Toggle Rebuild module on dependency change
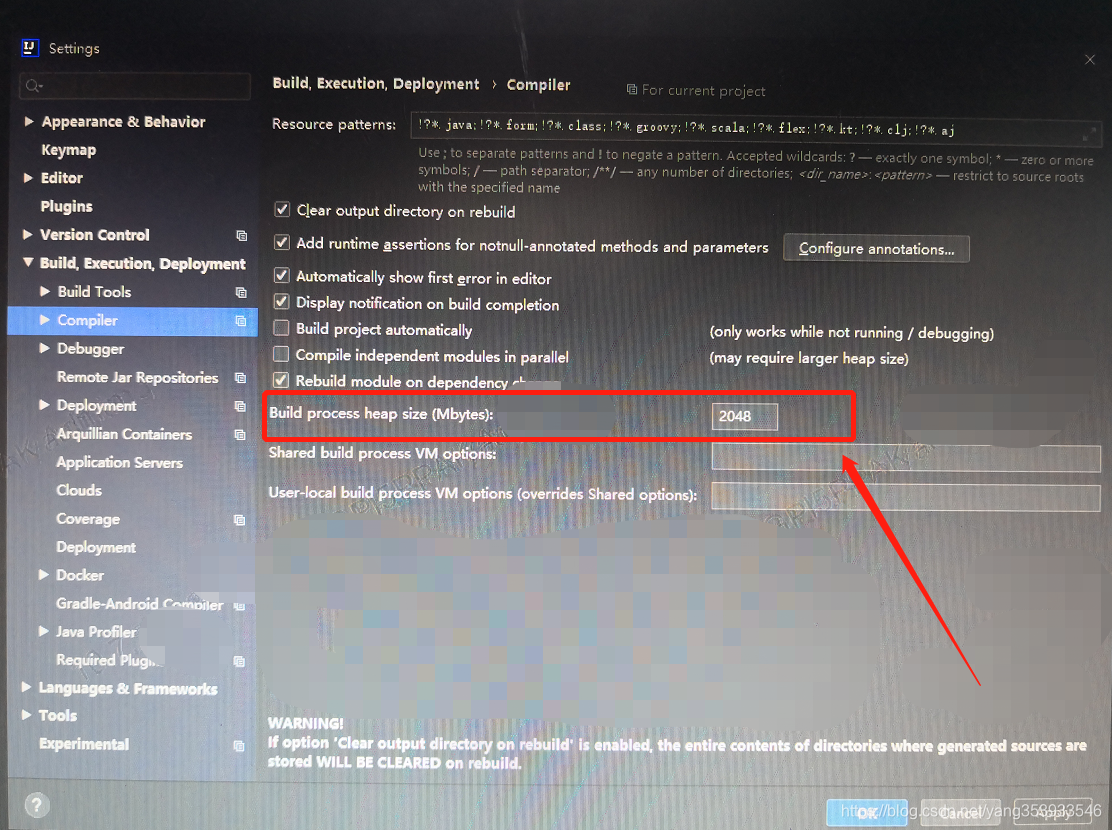 click(282, 380)
